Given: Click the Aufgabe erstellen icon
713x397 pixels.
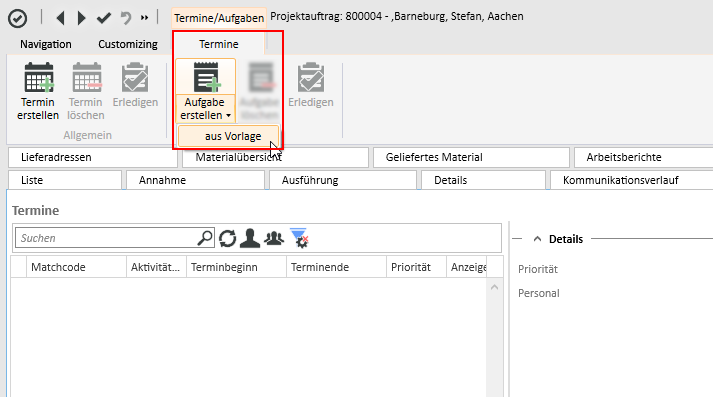Looking at the screenshot, I should [x=206, y=78].
